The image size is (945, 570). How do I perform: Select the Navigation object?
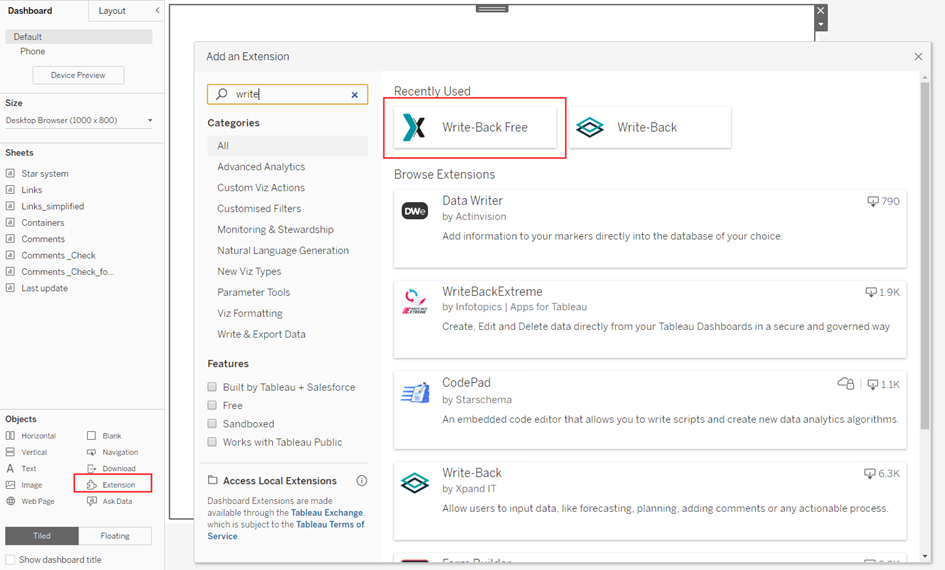point(113,452)
